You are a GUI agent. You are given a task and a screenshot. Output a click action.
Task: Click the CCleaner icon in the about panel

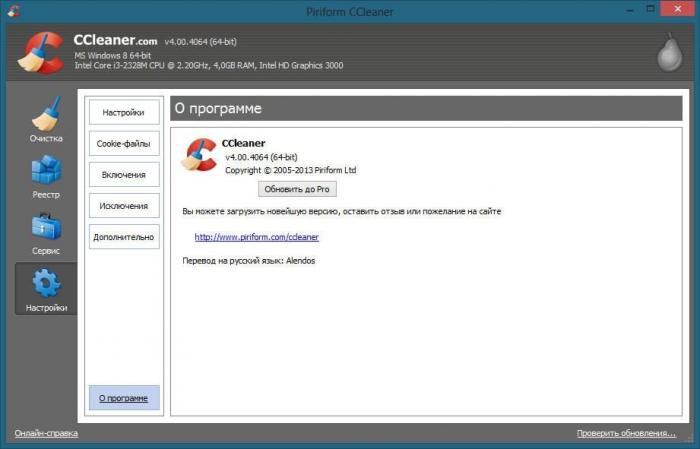pos(198,155)
